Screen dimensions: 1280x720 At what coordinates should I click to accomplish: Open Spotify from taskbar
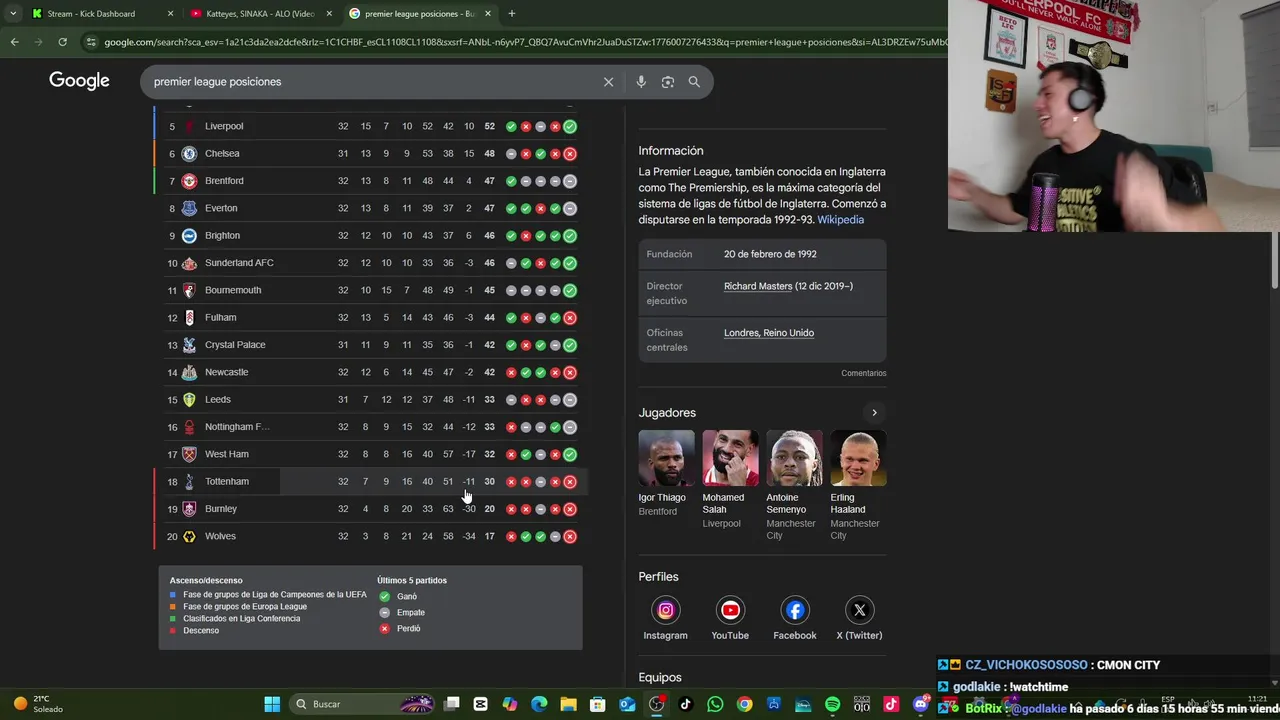pyautogui.click(x=832, y=704)
